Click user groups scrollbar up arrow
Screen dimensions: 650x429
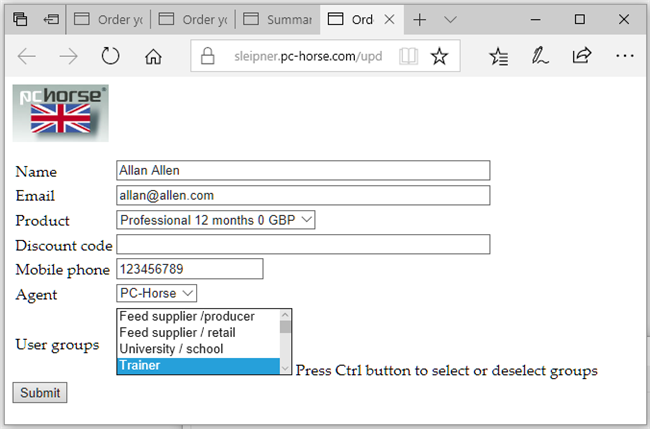pyautogui.click(x=285, y=315)
